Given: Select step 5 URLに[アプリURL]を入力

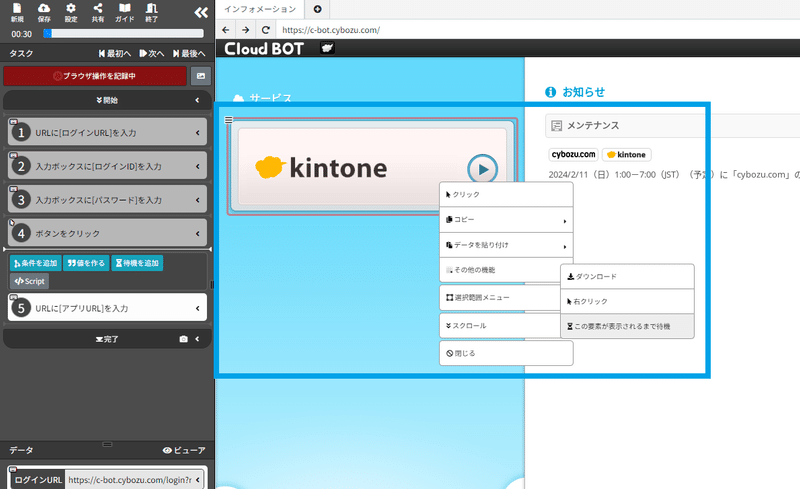Looking at the screenshot, I should (107, 308).
